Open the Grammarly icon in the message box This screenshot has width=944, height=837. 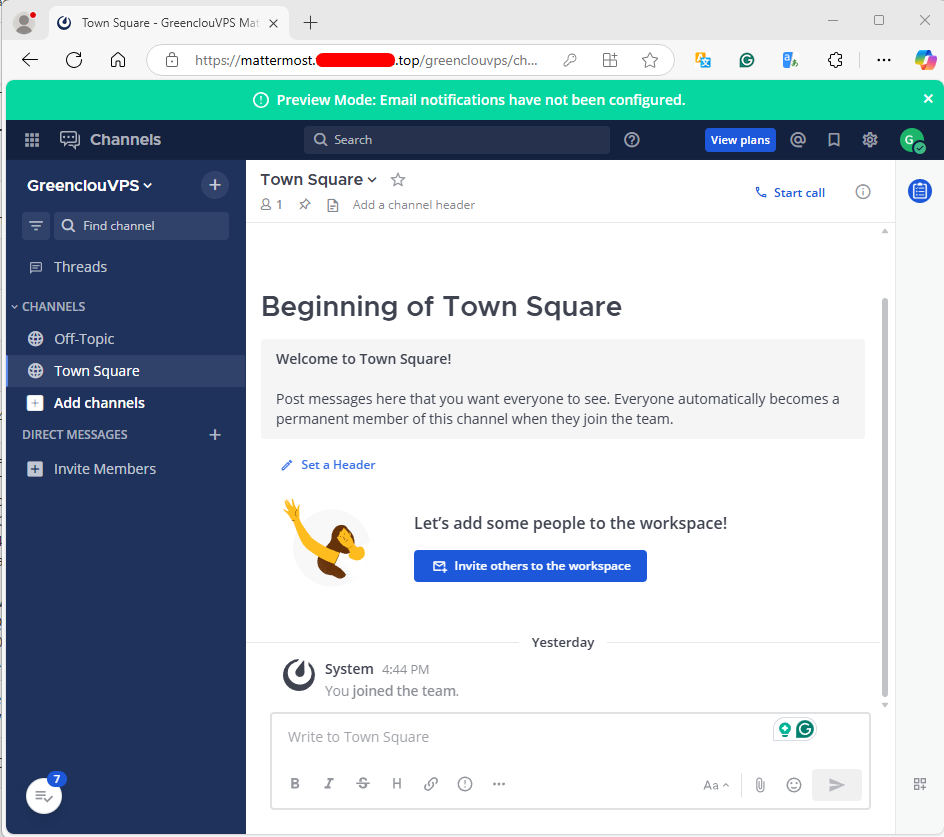coord(805,729)
